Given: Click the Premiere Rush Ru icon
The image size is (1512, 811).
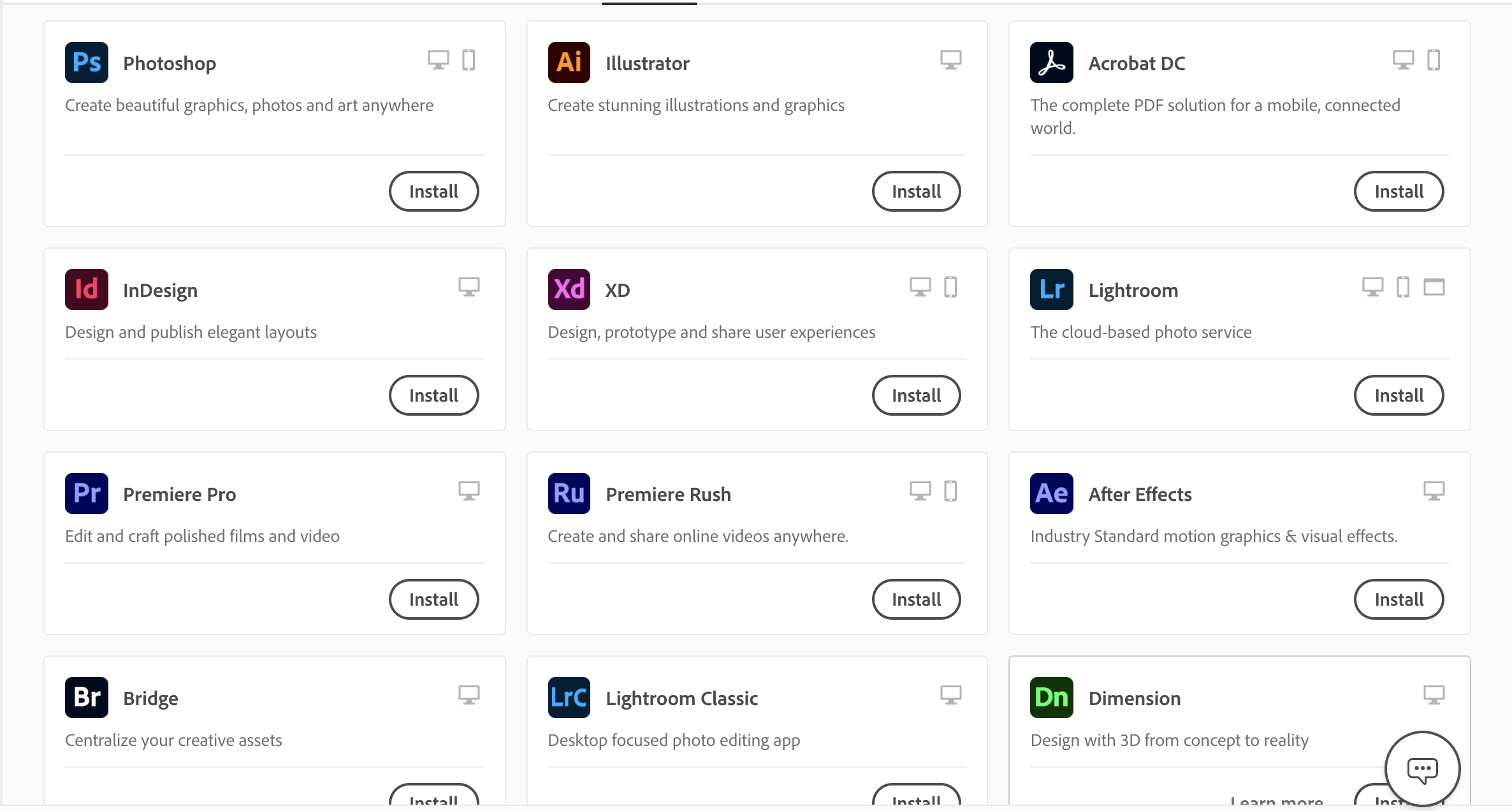Looking at the screenshot, I should click(x=569, y=493).
